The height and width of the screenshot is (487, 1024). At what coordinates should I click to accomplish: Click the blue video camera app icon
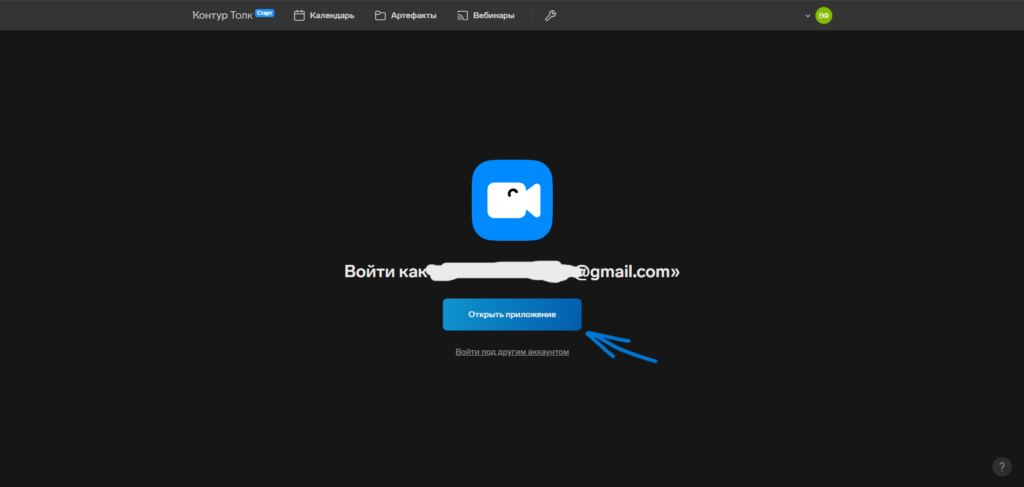pyautogui.click(x=512, y=200)
